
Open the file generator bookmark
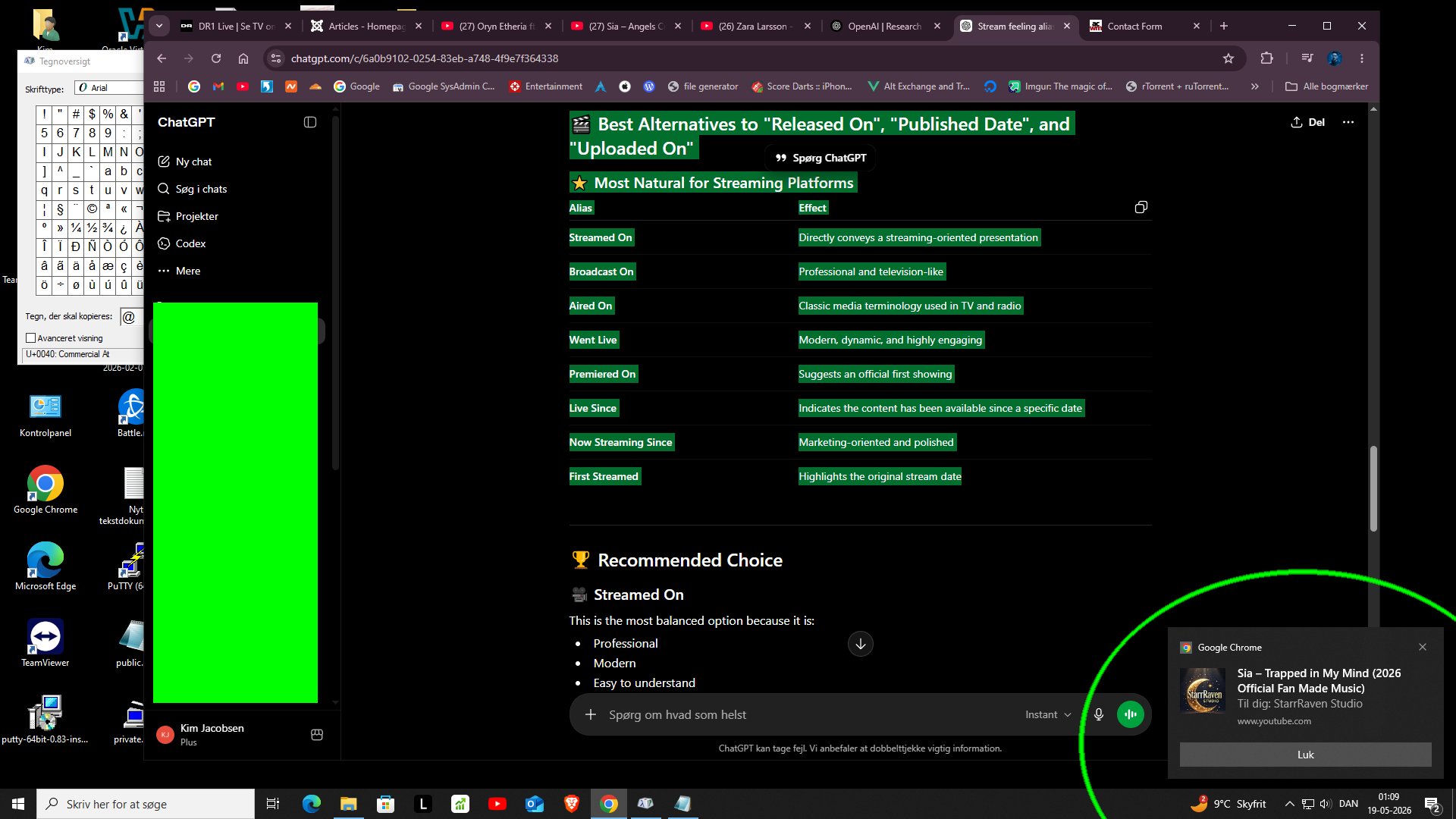pyautogui.click(x=702, y=86)
